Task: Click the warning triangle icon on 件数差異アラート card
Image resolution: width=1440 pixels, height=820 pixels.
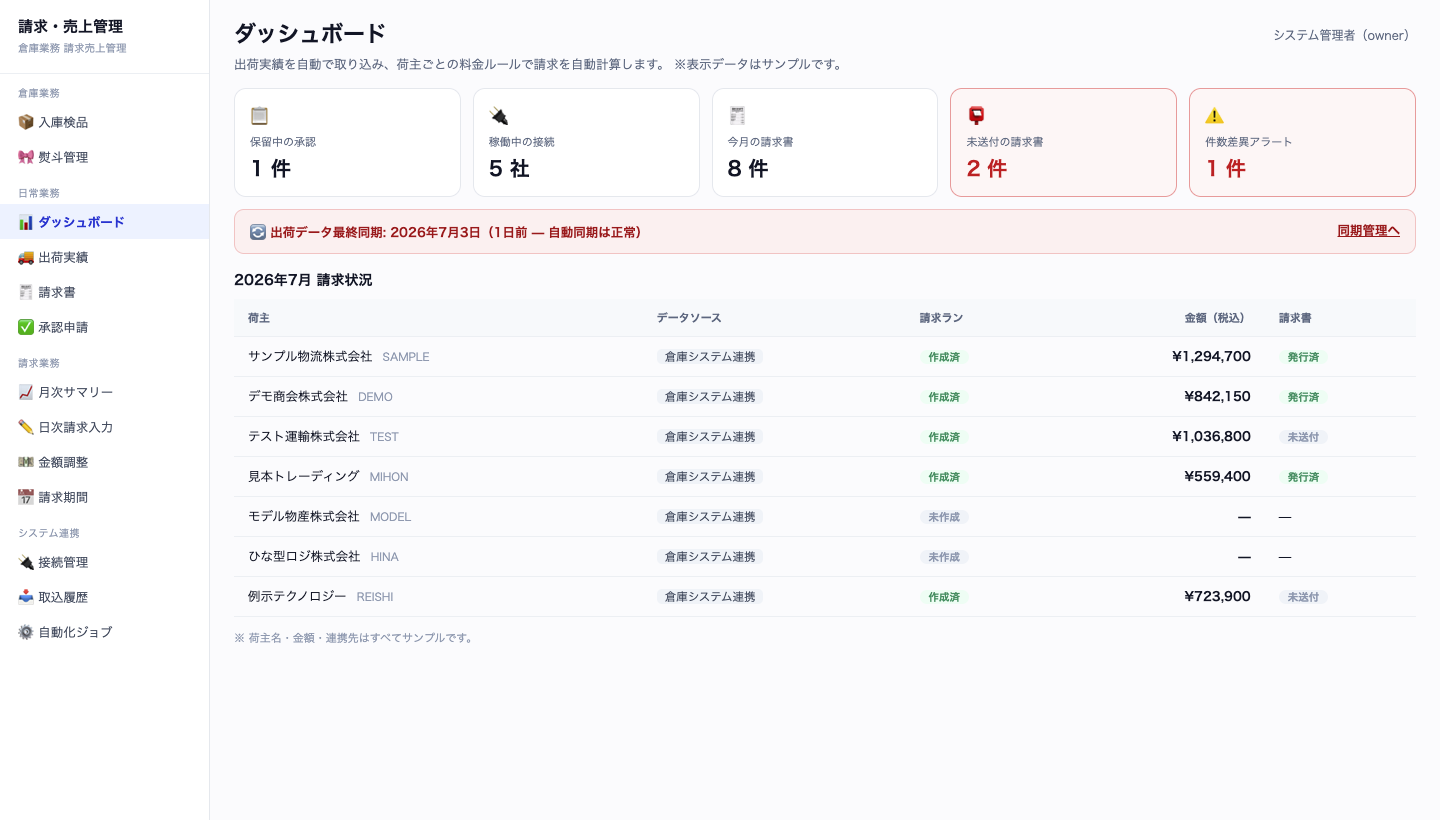Action: pos(1215,115)
